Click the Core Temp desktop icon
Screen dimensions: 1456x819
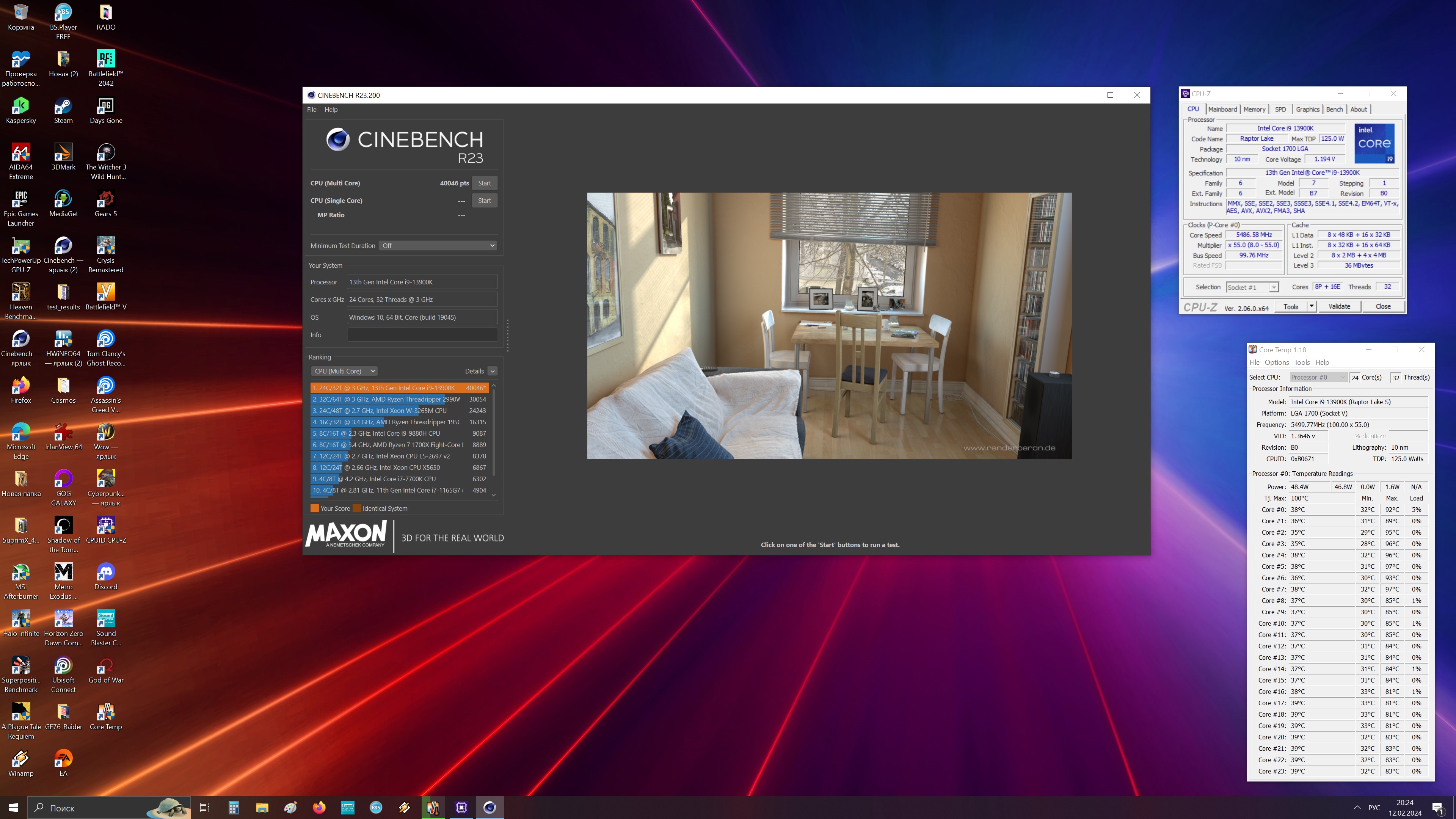106,713
